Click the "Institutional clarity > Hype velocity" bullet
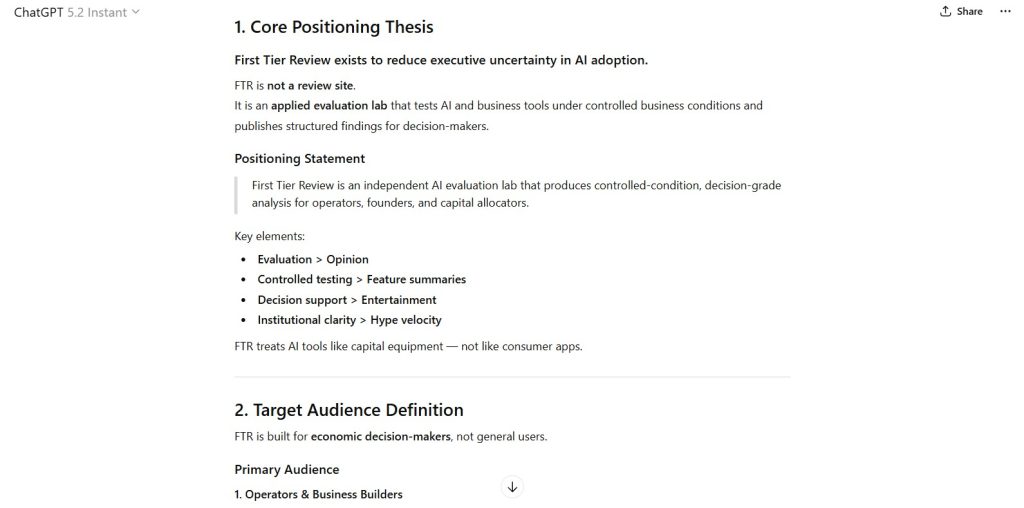This screenshot has height=508, width=1024. click(x=349, y=320)
